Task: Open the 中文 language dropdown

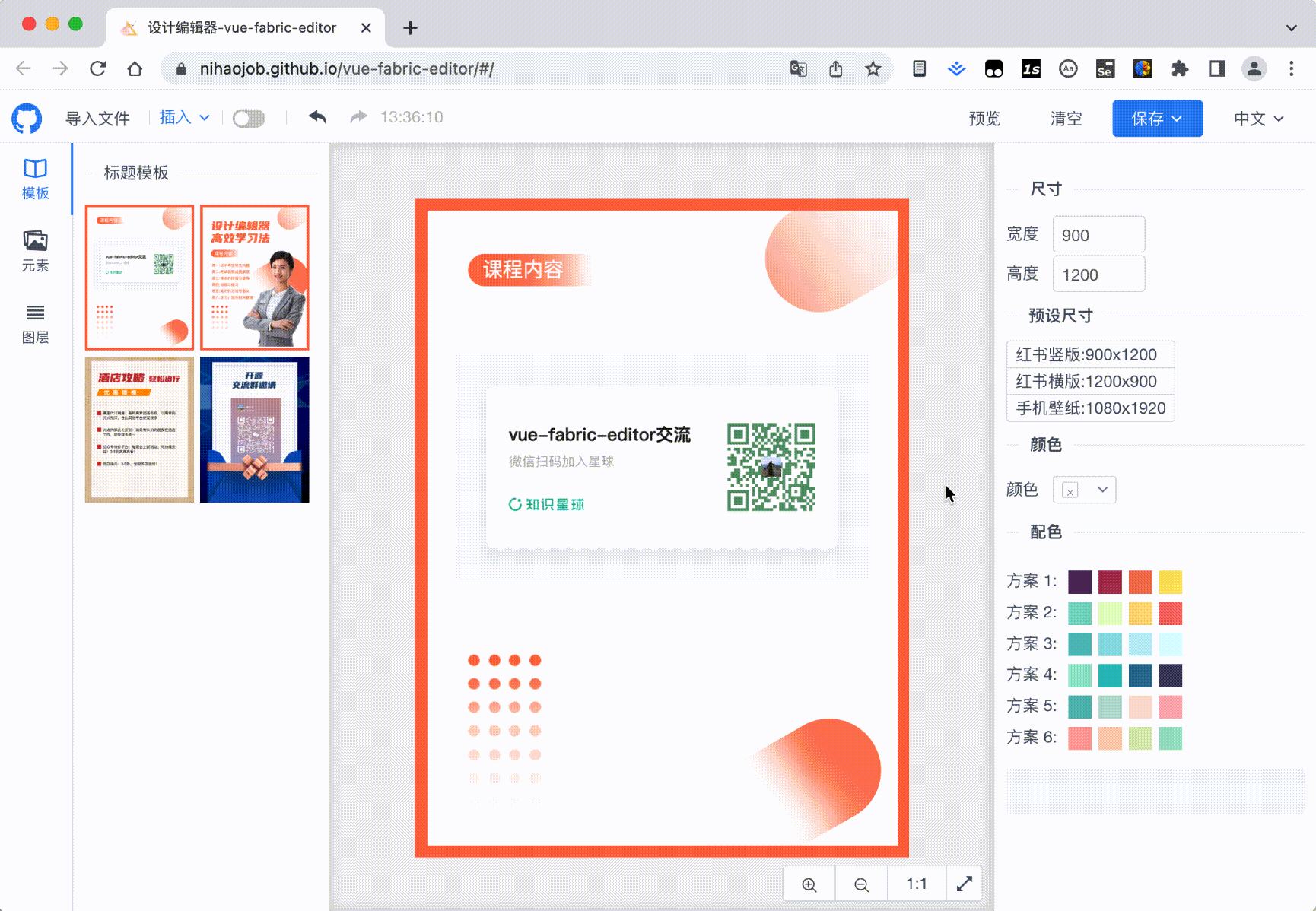Action: coord(1259,119)
